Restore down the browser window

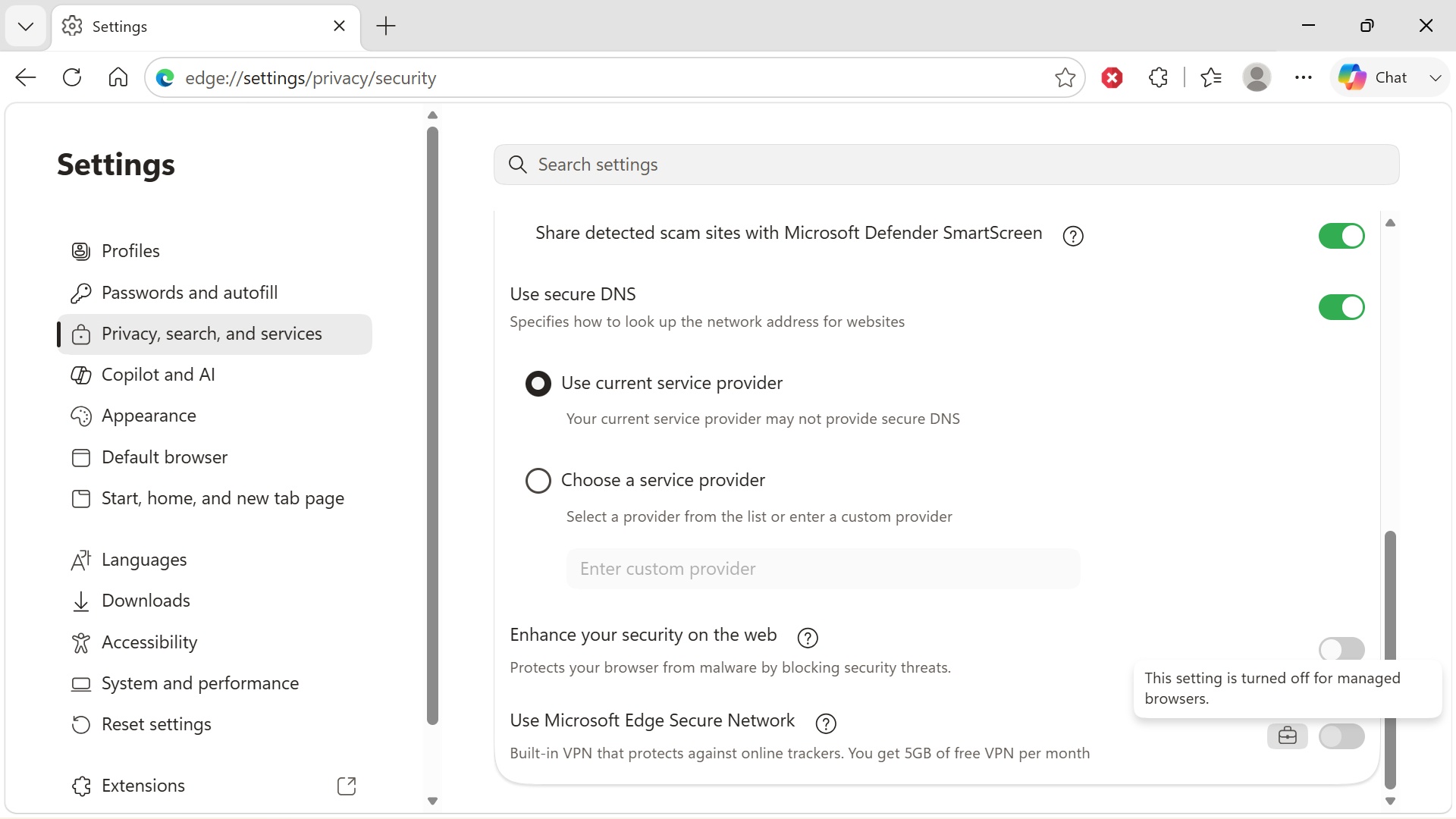[x=1367, y=26]
